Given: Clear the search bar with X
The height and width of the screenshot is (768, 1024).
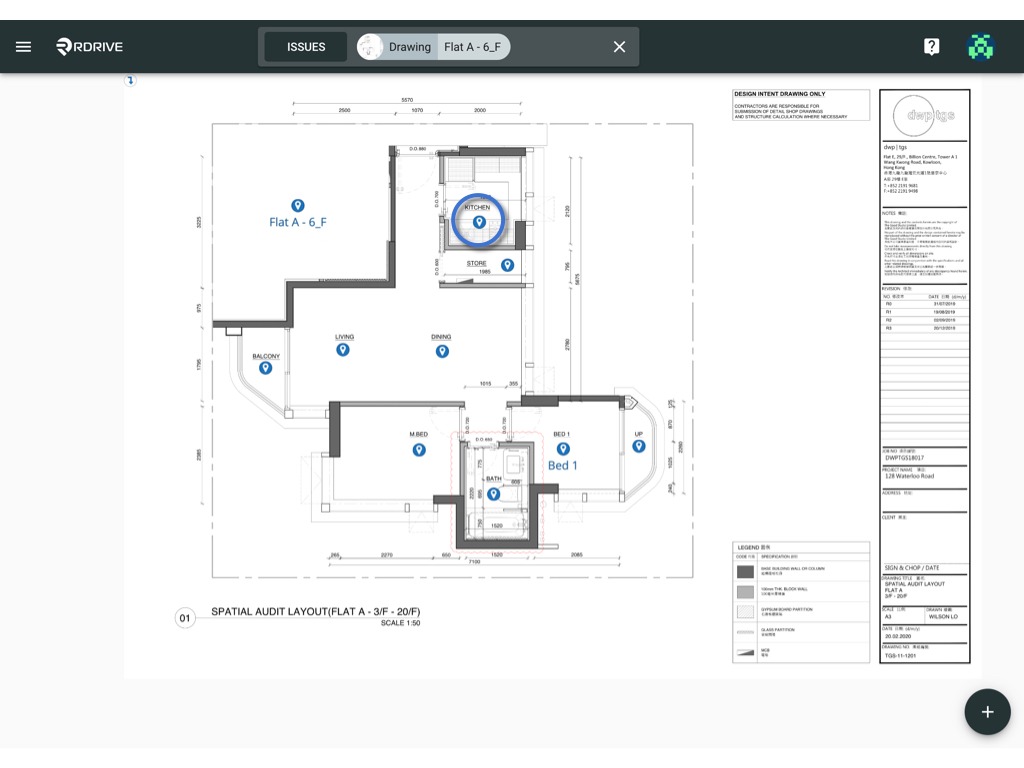Looking at the screenshot, I should 619,47.
